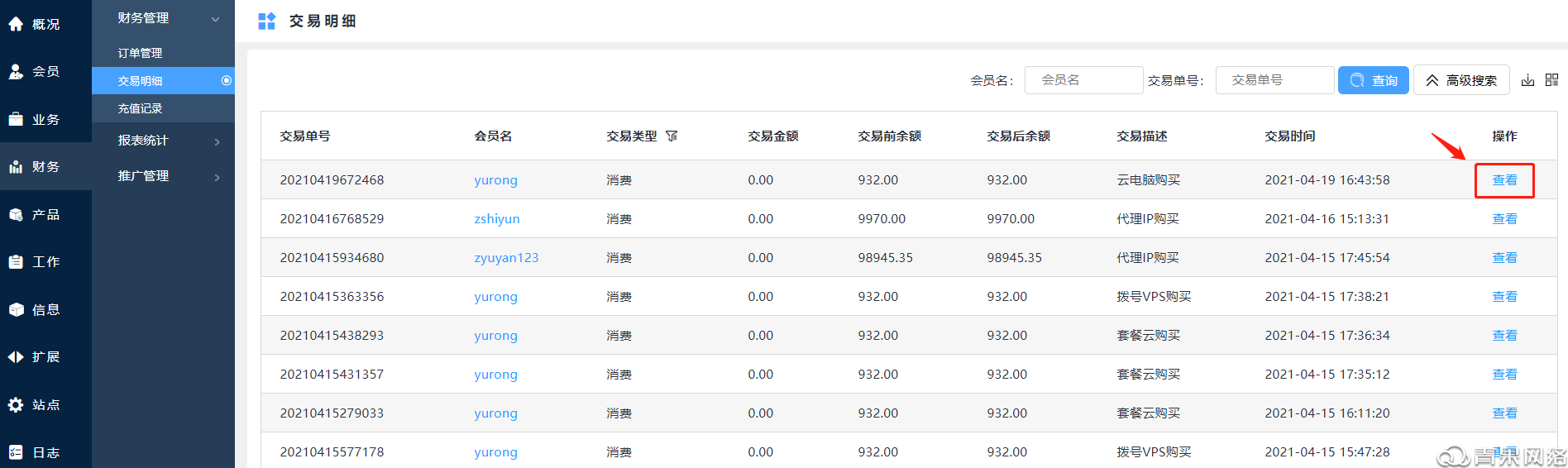Open the 业务 briefcase icon
1568x468 pixels.
click(16, 119)
